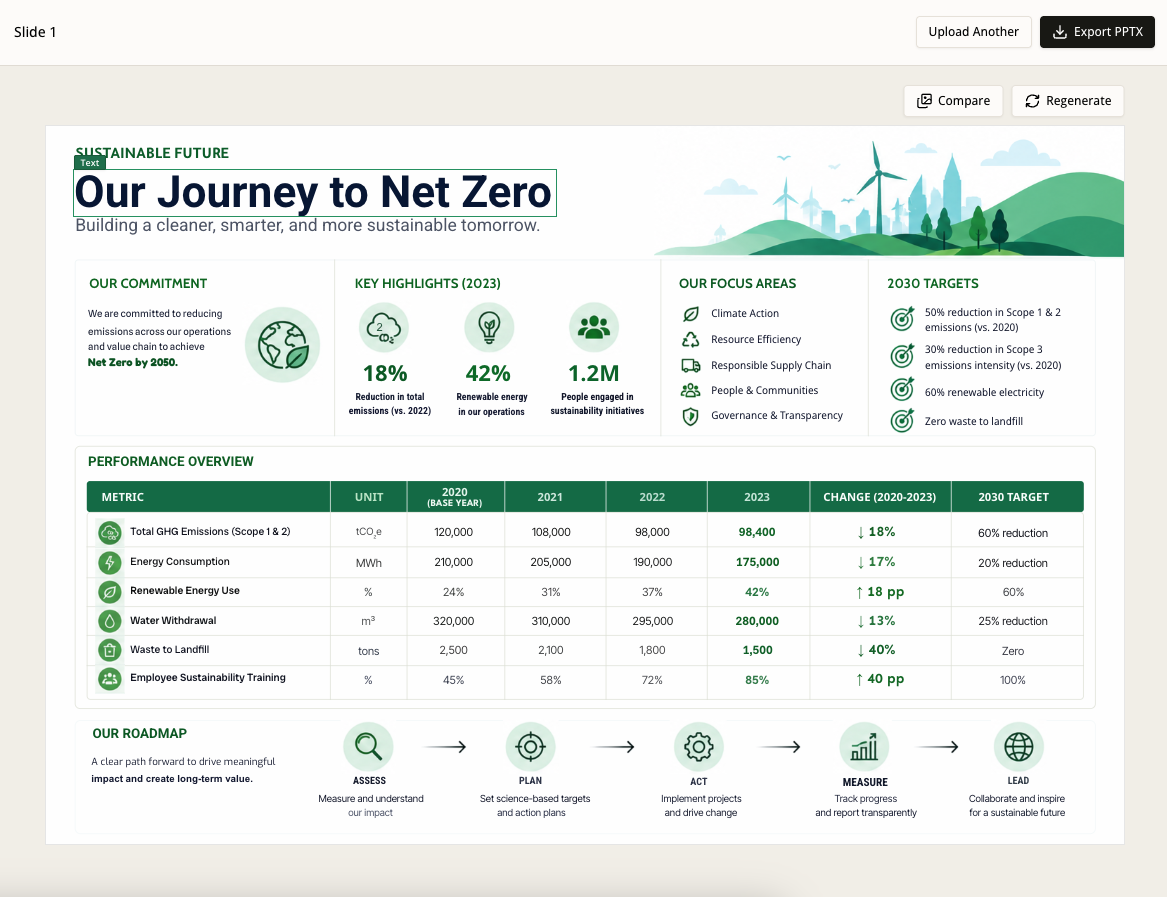Click 'Net Zero by 2050.' bold text
Viewport: 1167px width, 897px height.
(x=132, y=363)
